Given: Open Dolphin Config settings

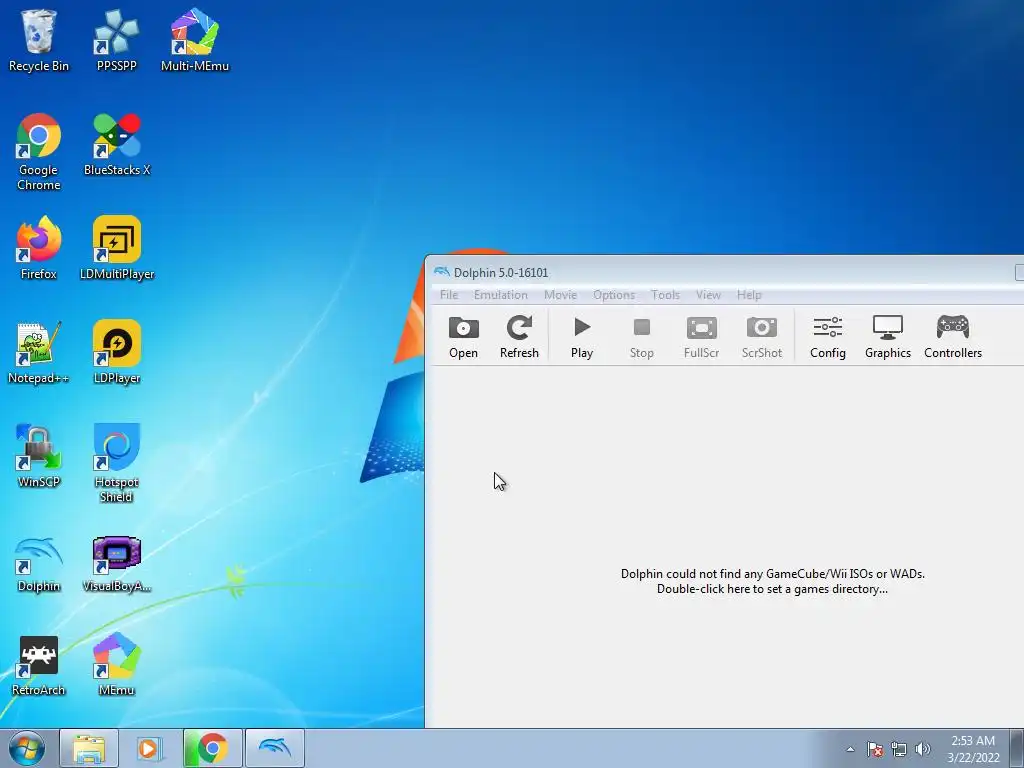Looking at the screenshot, I should [x=827, y=337].
